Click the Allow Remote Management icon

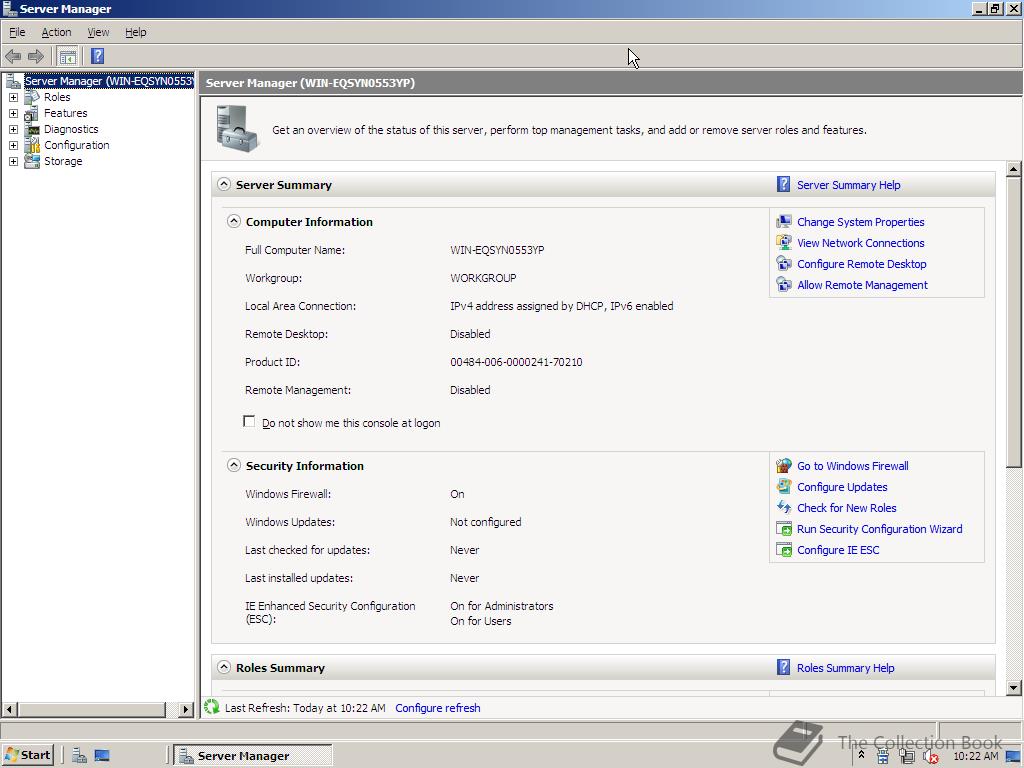784,285
